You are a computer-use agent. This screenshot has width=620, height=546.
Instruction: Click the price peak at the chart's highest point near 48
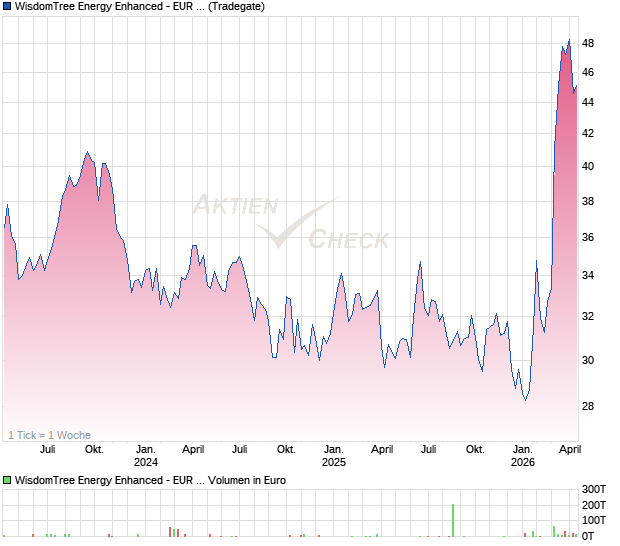click(x=568, y=41)
